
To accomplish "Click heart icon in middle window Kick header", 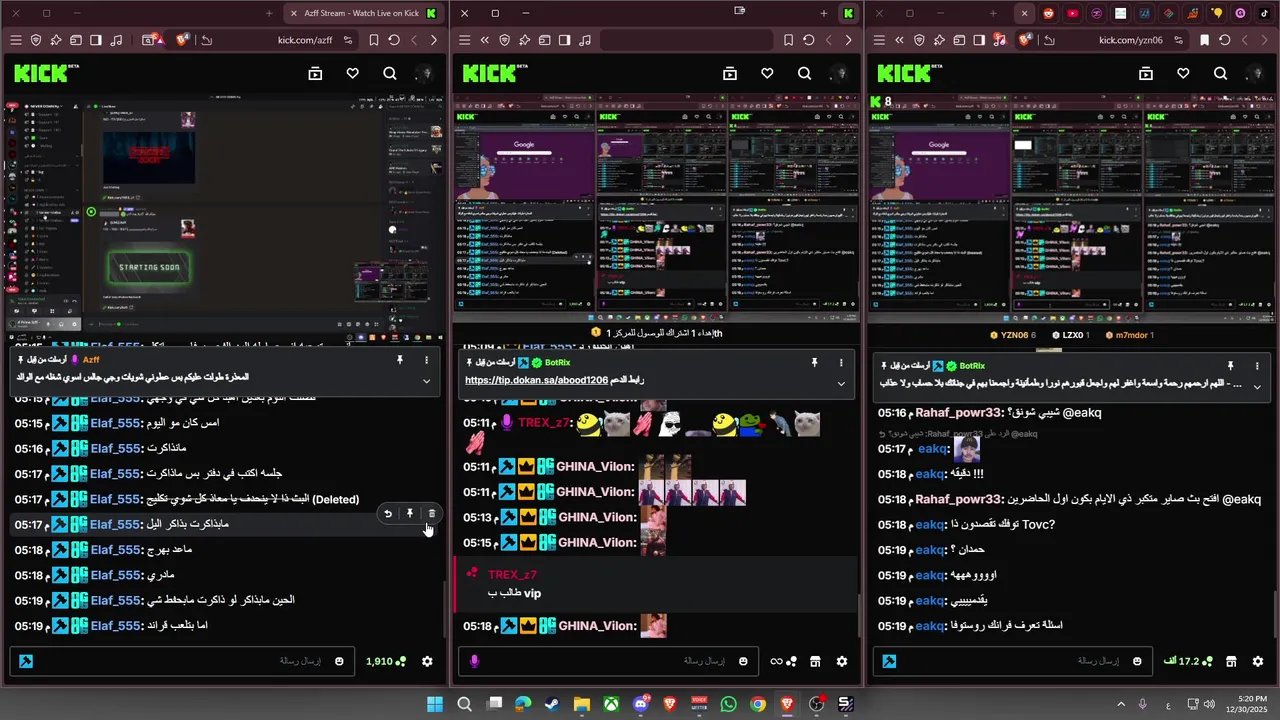I will 767,73.
